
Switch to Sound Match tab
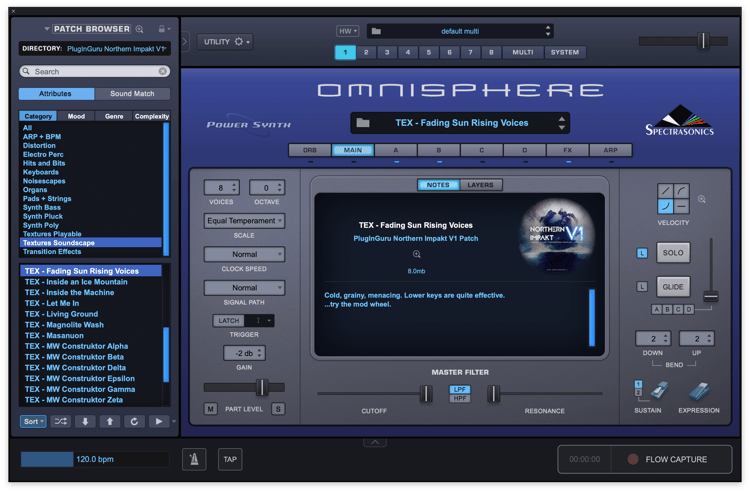pyautogui.click(x=132, y=94)
